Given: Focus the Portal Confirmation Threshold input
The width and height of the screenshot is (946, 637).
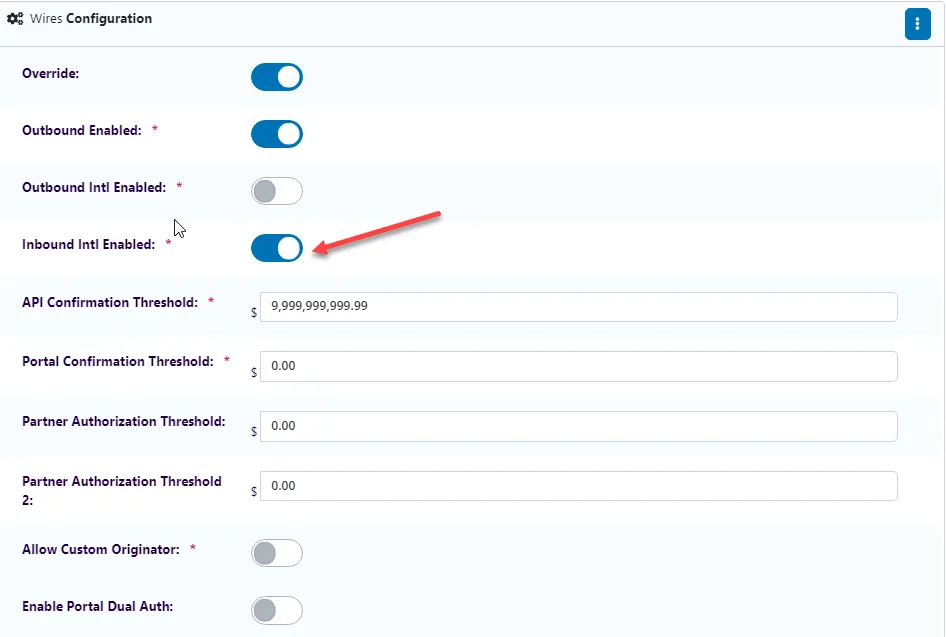Looking at the screenshot, I should coord(579,366).
